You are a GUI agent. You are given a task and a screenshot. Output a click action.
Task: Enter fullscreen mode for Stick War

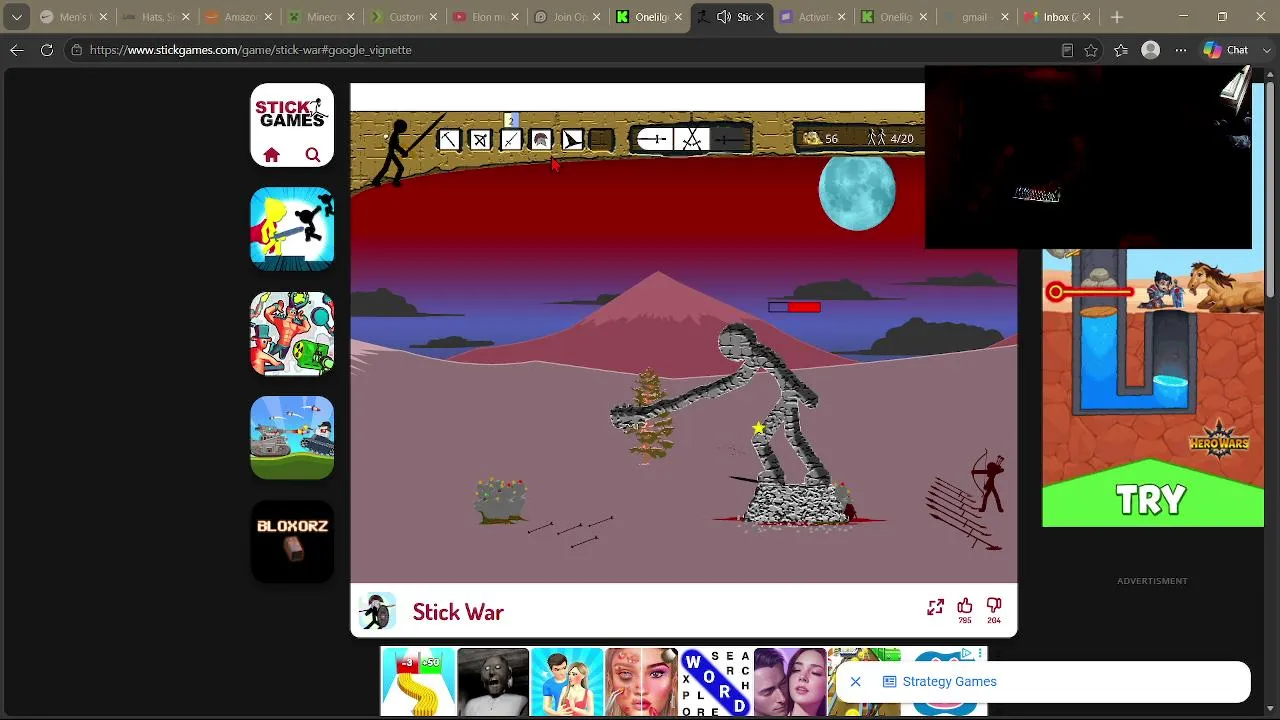935,607
